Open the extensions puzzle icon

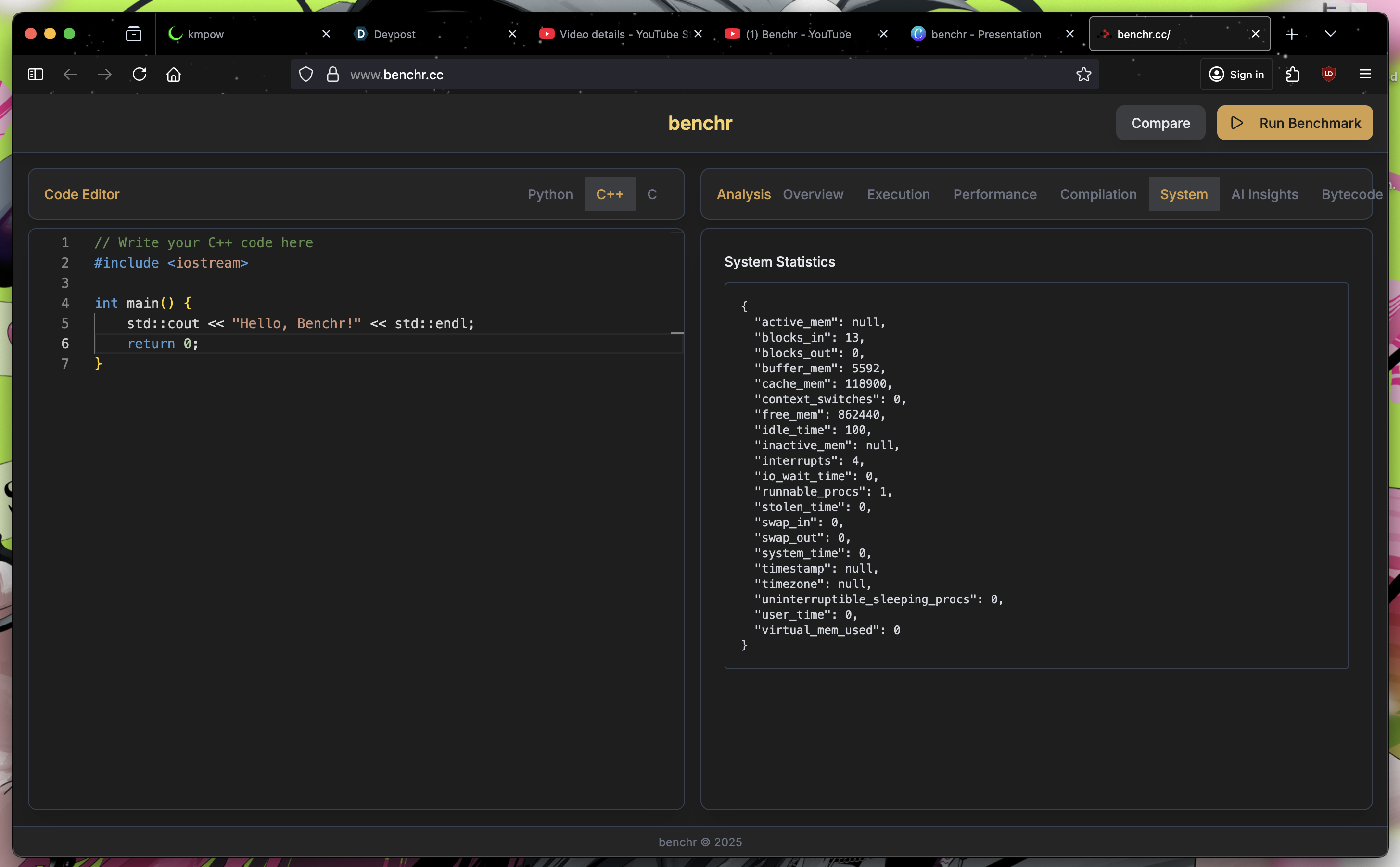point(1292,75)
